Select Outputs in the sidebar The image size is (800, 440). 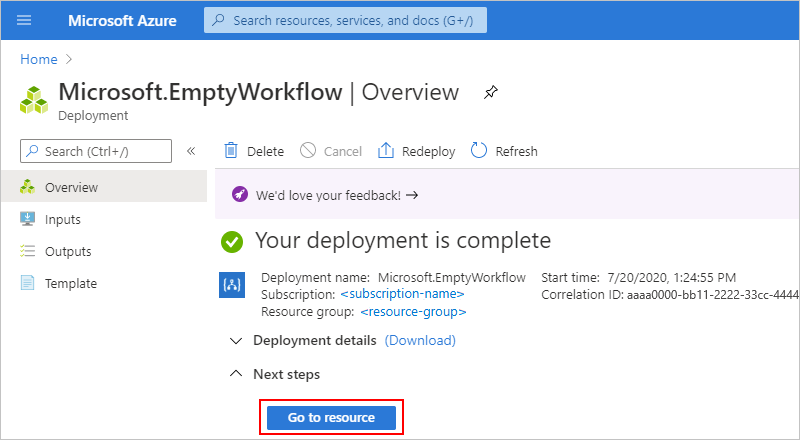coord(68,251)
